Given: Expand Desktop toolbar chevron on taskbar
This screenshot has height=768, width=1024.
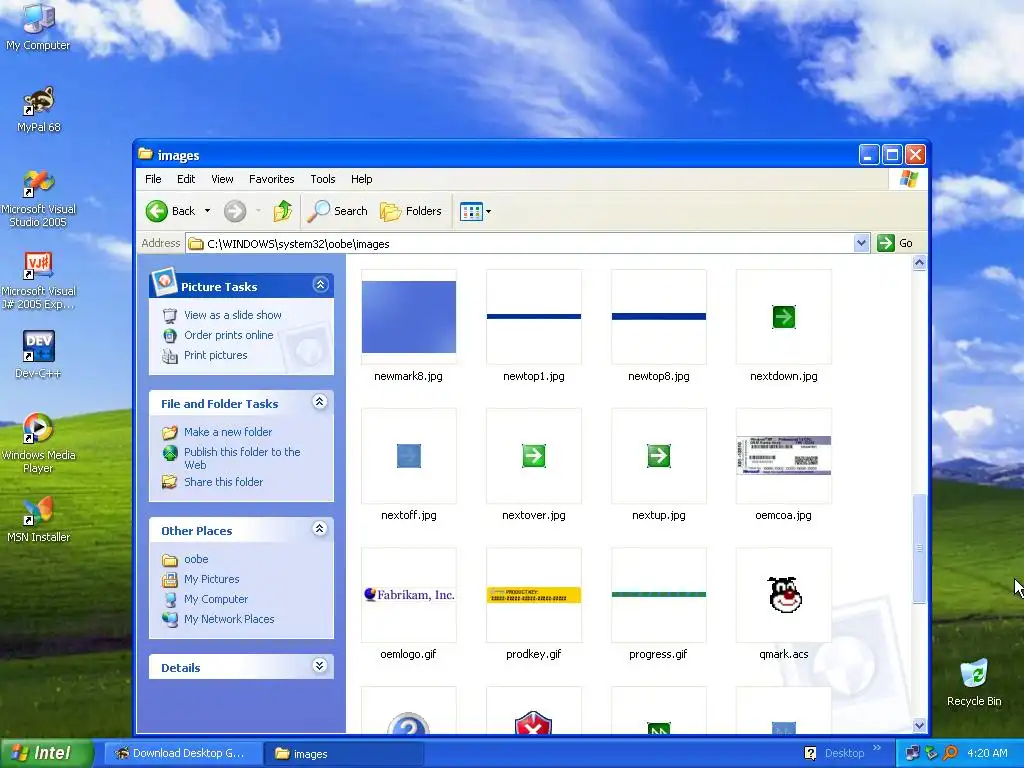Looking at the screenshot, I should (x=876, y=748).
